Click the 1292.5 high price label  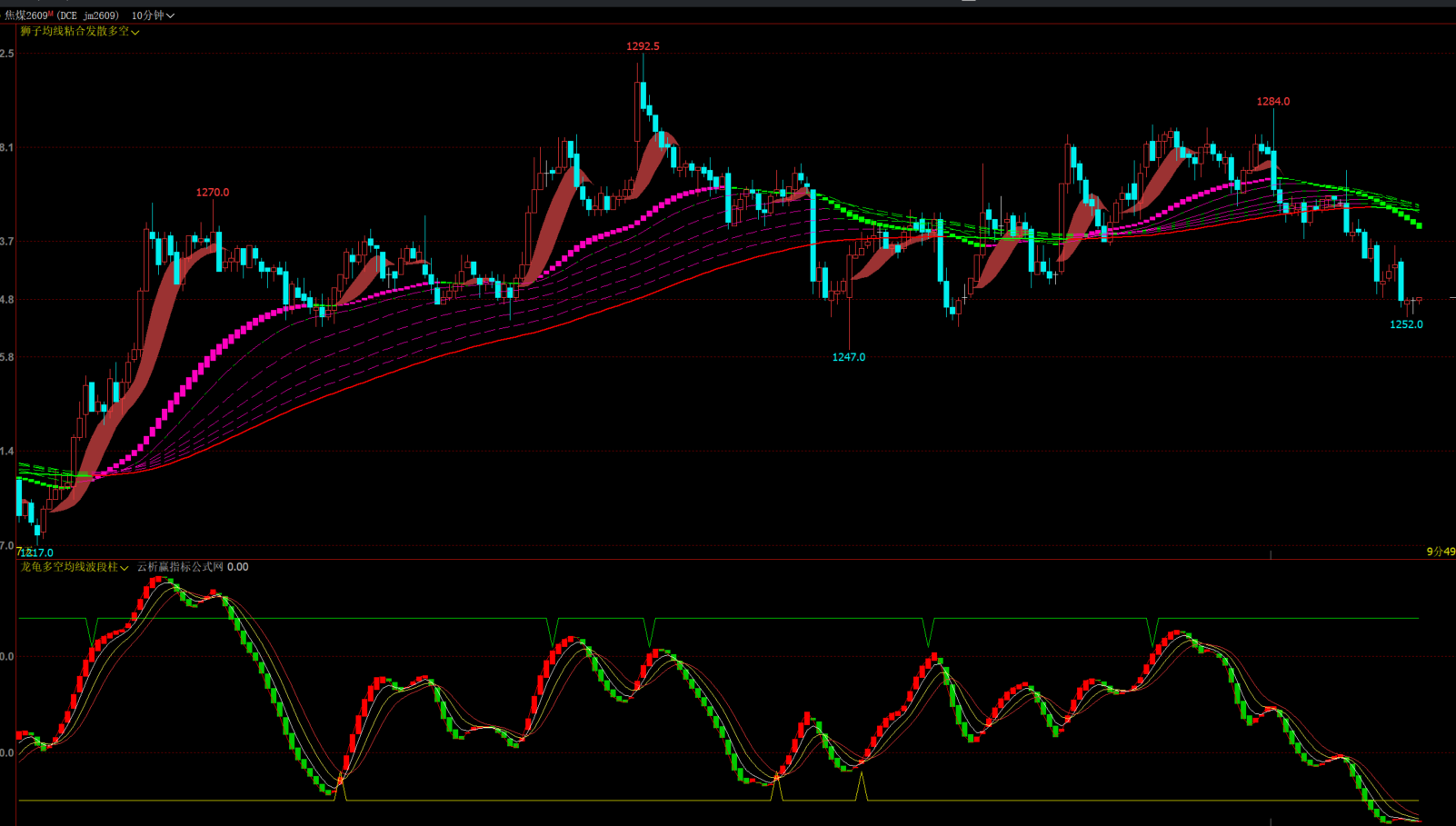(643, 46)
